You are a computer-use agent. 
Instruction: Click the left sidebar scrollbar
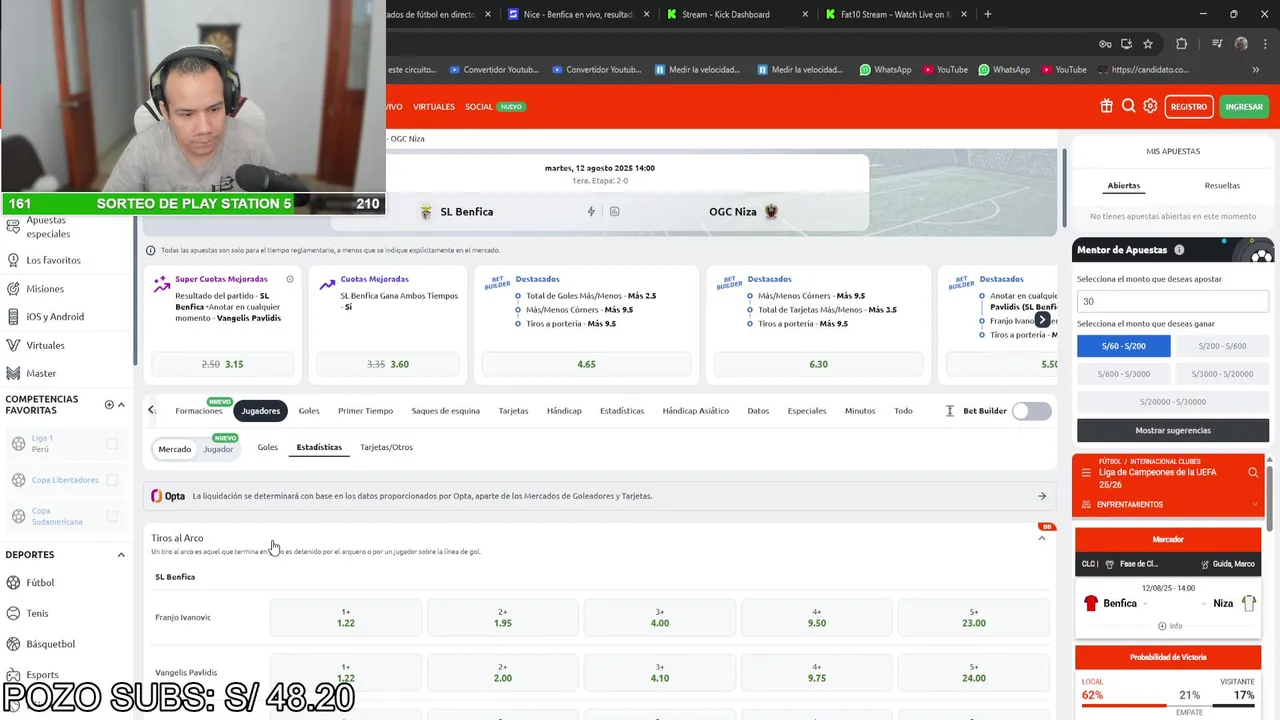point(135,290)
